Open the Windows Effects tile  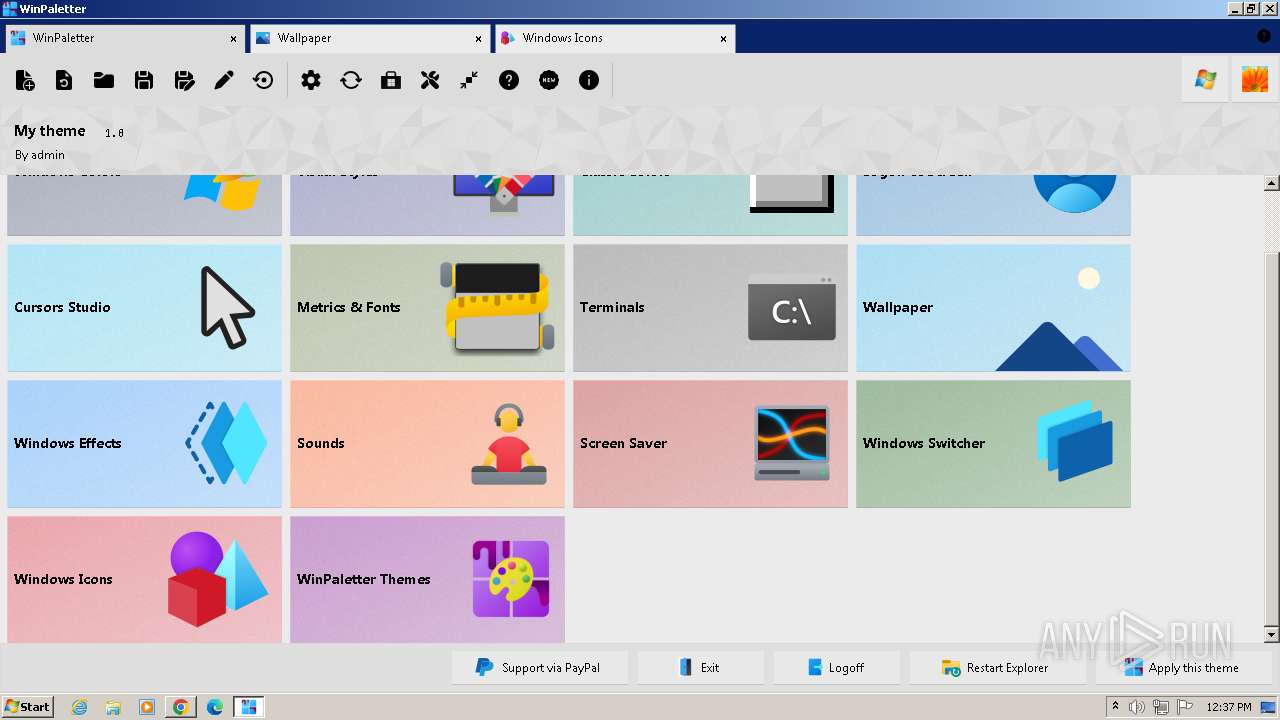[145, 444]
